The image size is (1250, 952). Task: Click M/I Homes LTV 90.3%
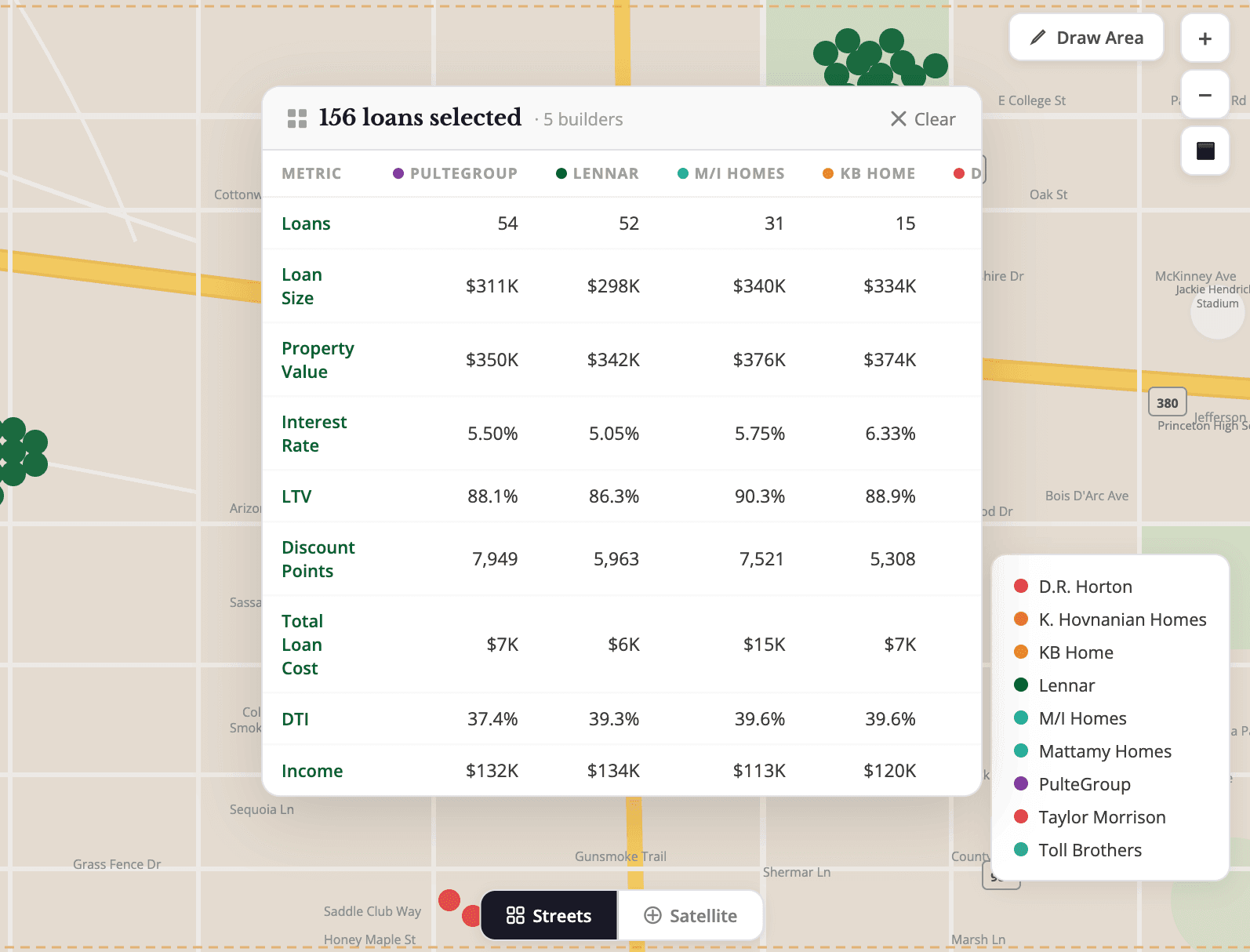coord(759,496)
